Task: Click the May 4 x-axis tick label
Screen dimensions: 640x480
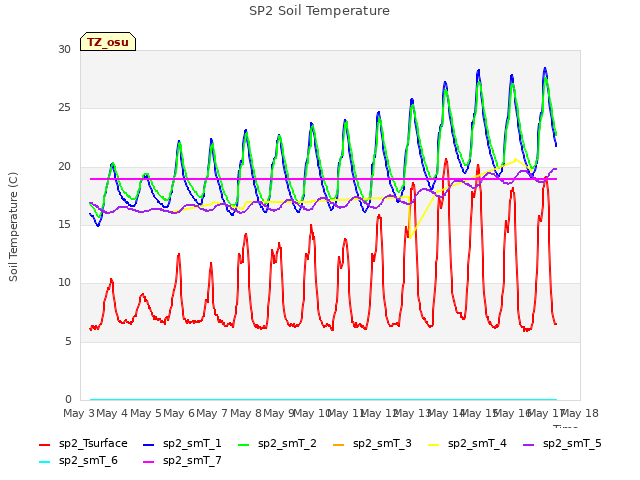Action: pyautogui.click(x=112, y=413)
